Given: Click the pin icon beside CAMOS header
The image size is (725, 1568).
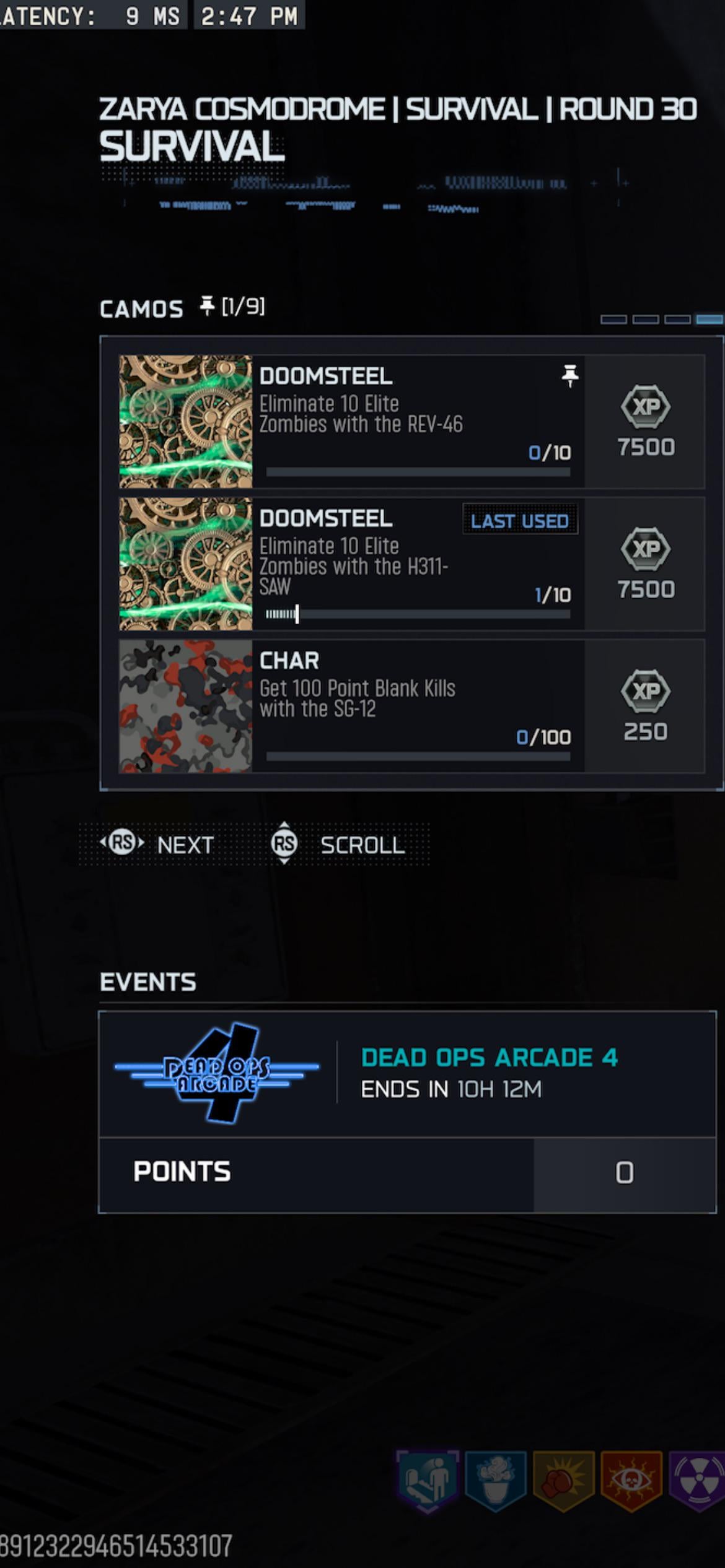Looking at the screenshot, I should [207, 305].
